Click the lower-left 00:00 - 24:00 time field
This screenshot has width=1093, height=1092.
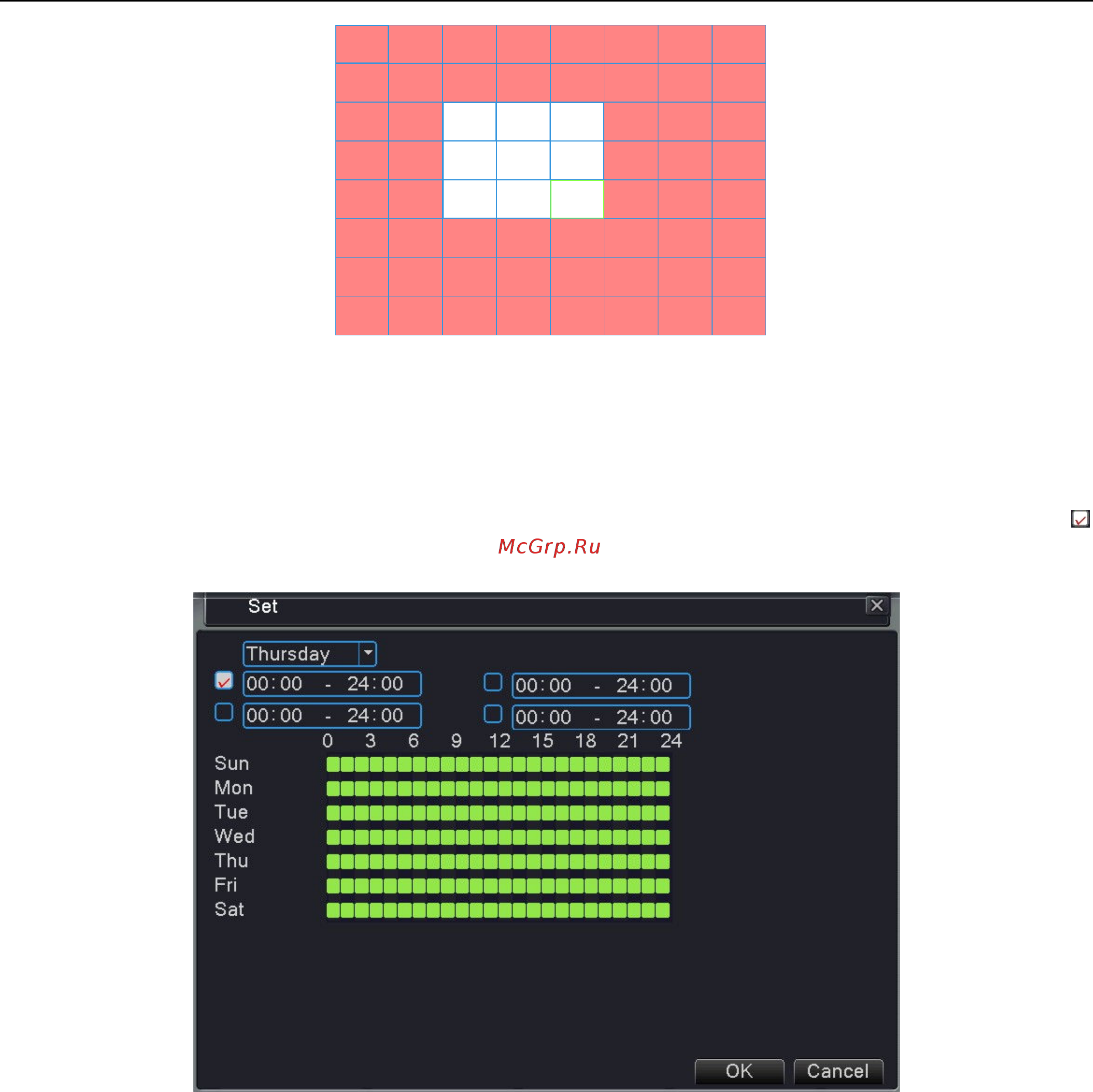click(x=332, y=715)
